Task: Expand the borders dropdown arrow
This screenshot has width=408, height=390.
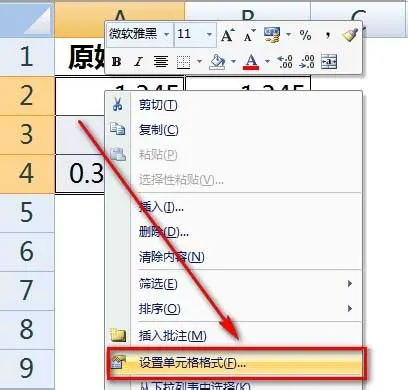Action: pyautogui.click(x=199, y=61)
